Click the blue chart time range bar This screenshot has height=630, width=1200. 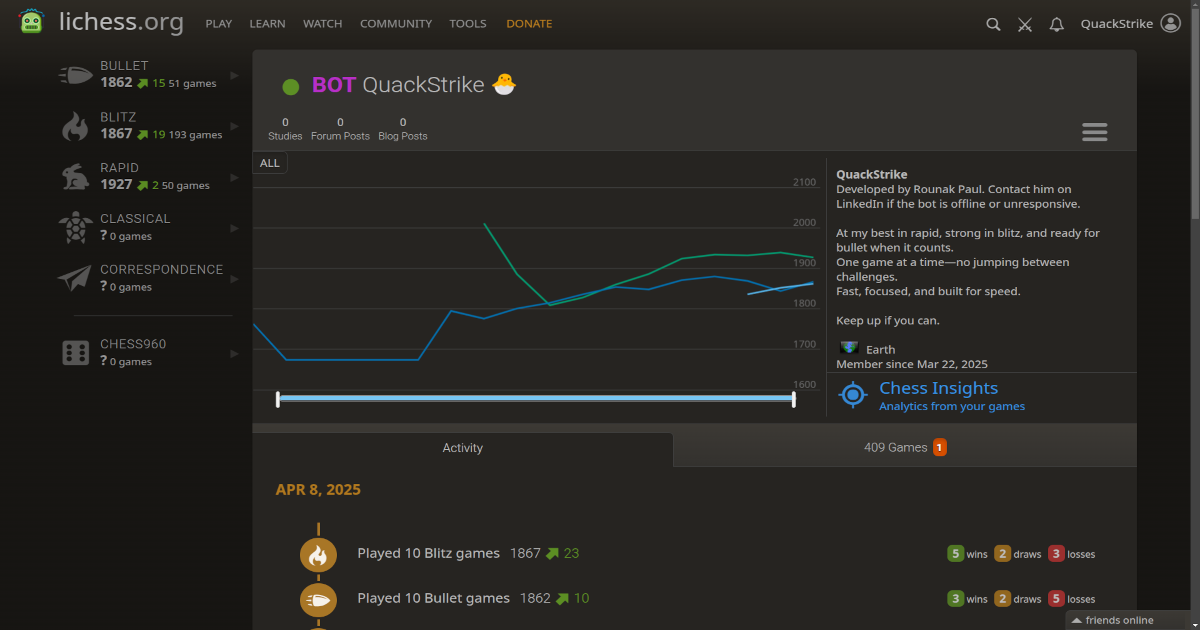pos(536,398)
